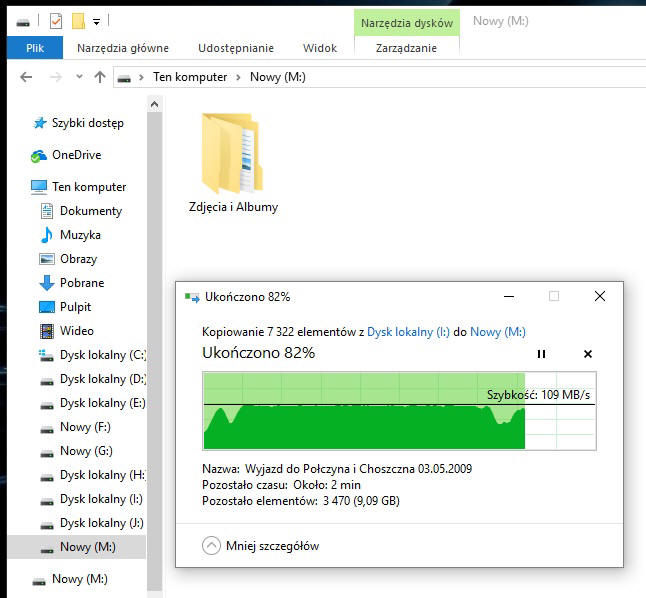646x598 pixels.
Task: Select Nowy (G:) drive in the sidebar
Action: (x=86, y=450)
